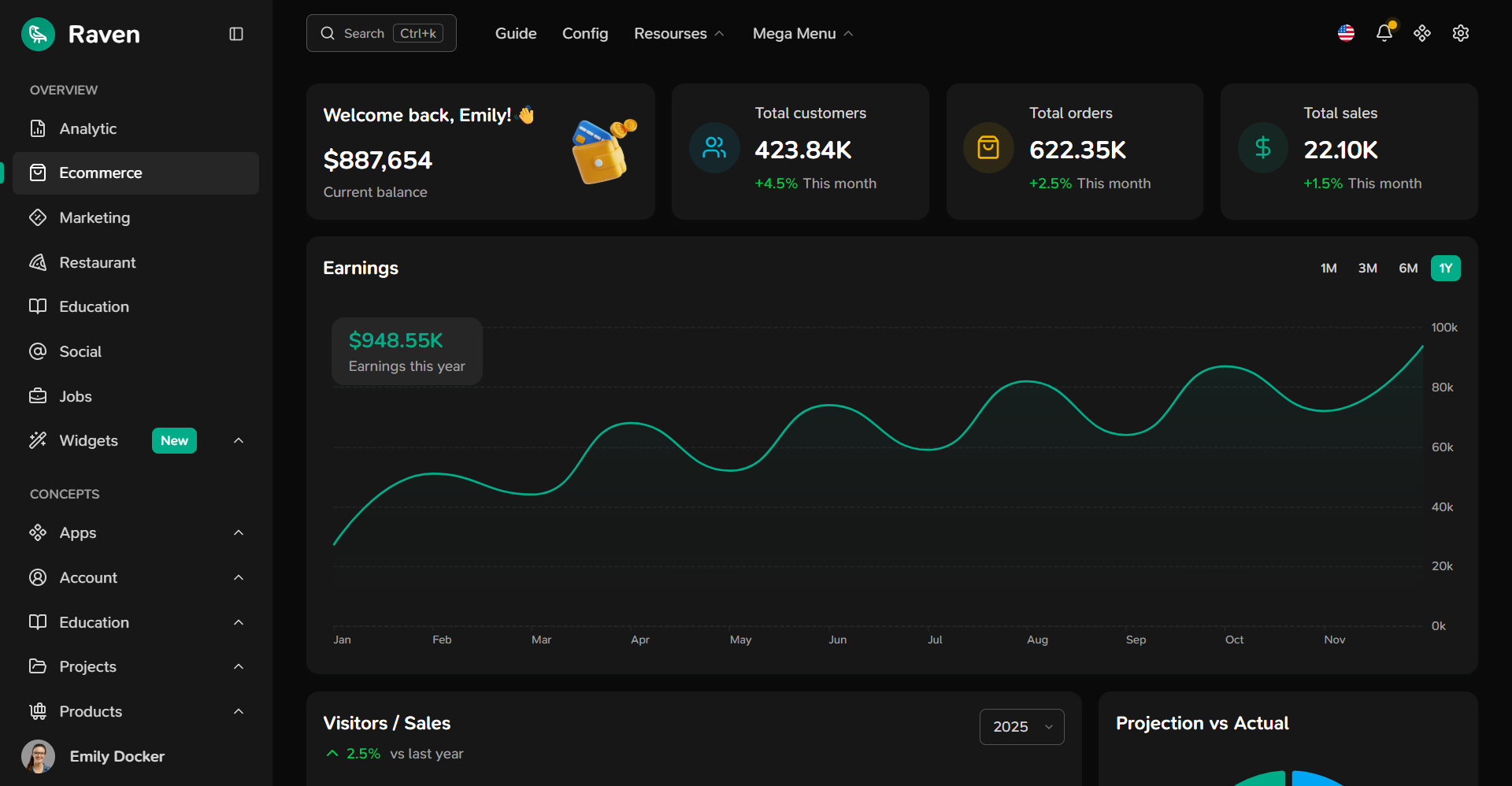The image size is (1512, 786).
Task: Click the Raven logo icon
Action: (x=38, y=34)
